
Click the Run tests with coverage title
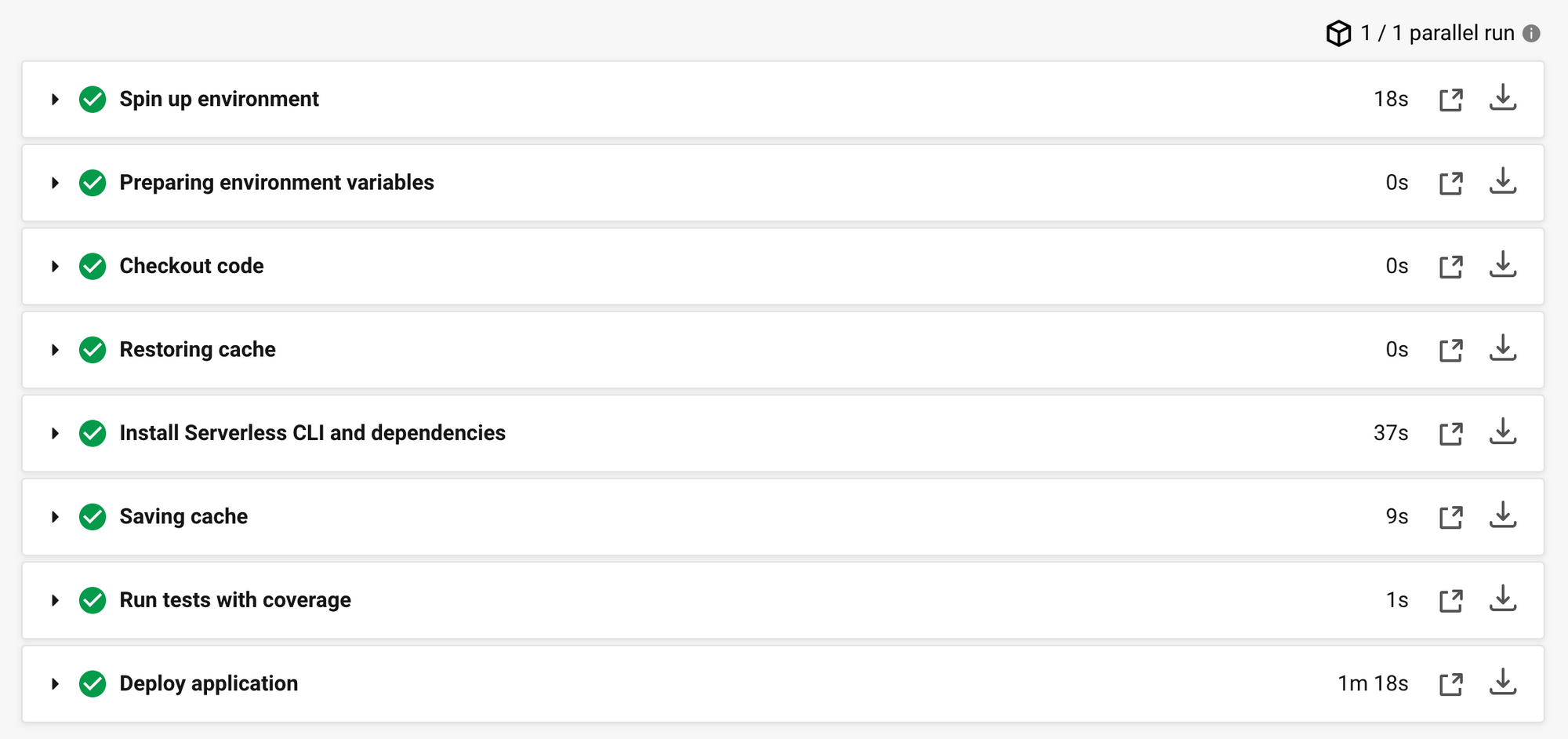(235, 600)
